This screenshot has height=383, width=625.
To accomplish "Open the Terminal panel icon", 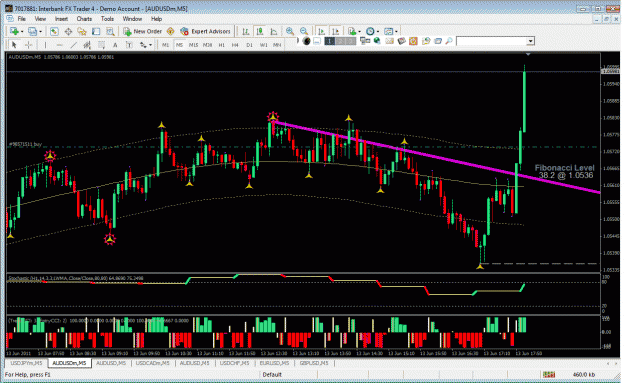I will [x=96, y=31].
